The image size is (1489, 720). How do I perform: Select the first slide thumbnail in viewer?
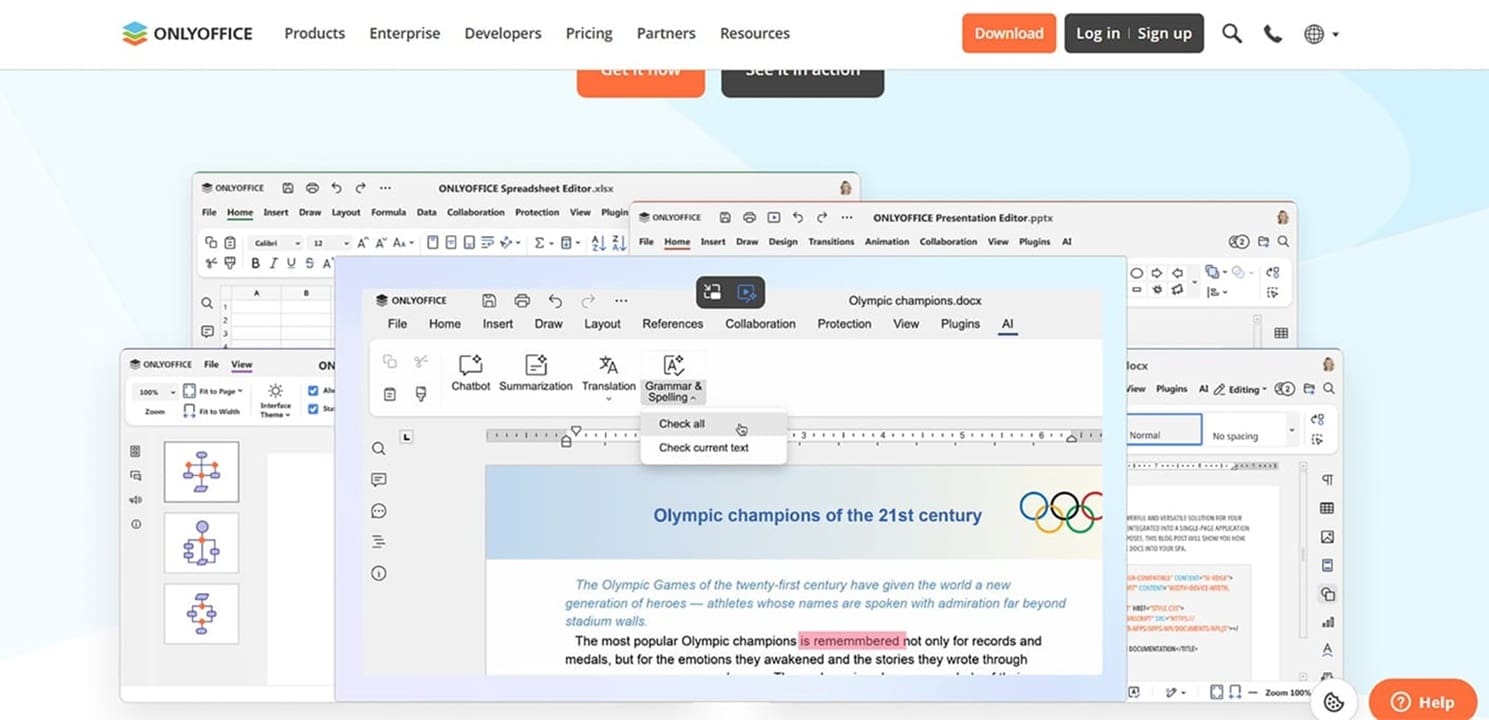(x=201, y=472)
